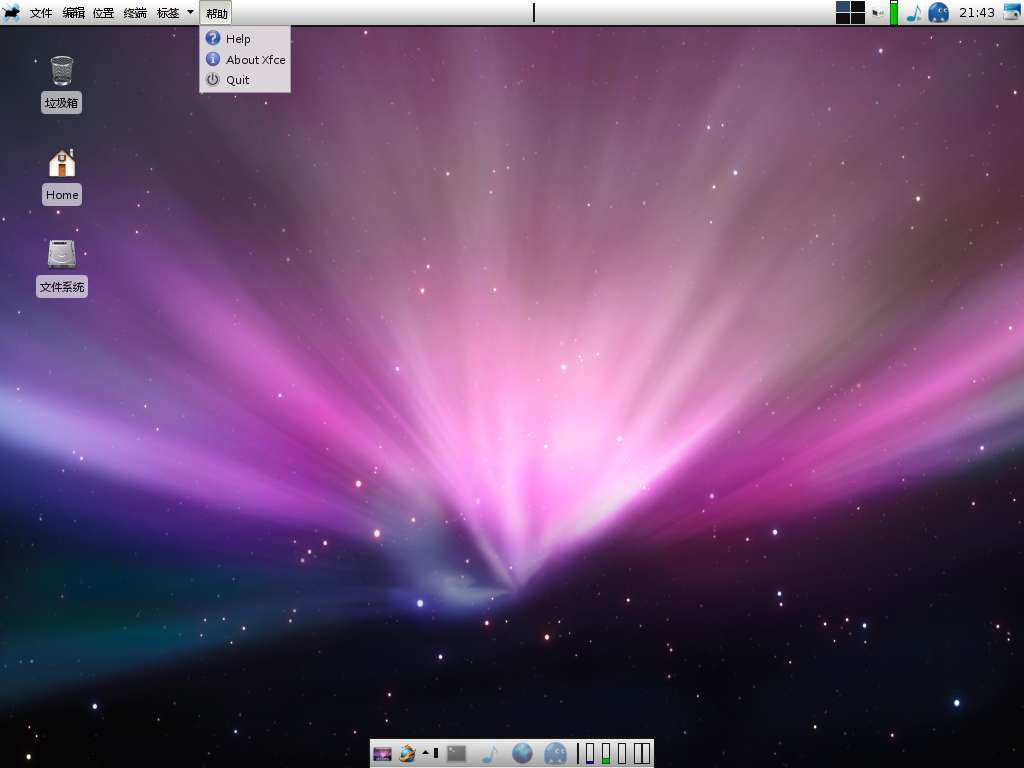Choose Help from the 帮助 dropdown
1024x768 pixels.
[x=245, y=39]
